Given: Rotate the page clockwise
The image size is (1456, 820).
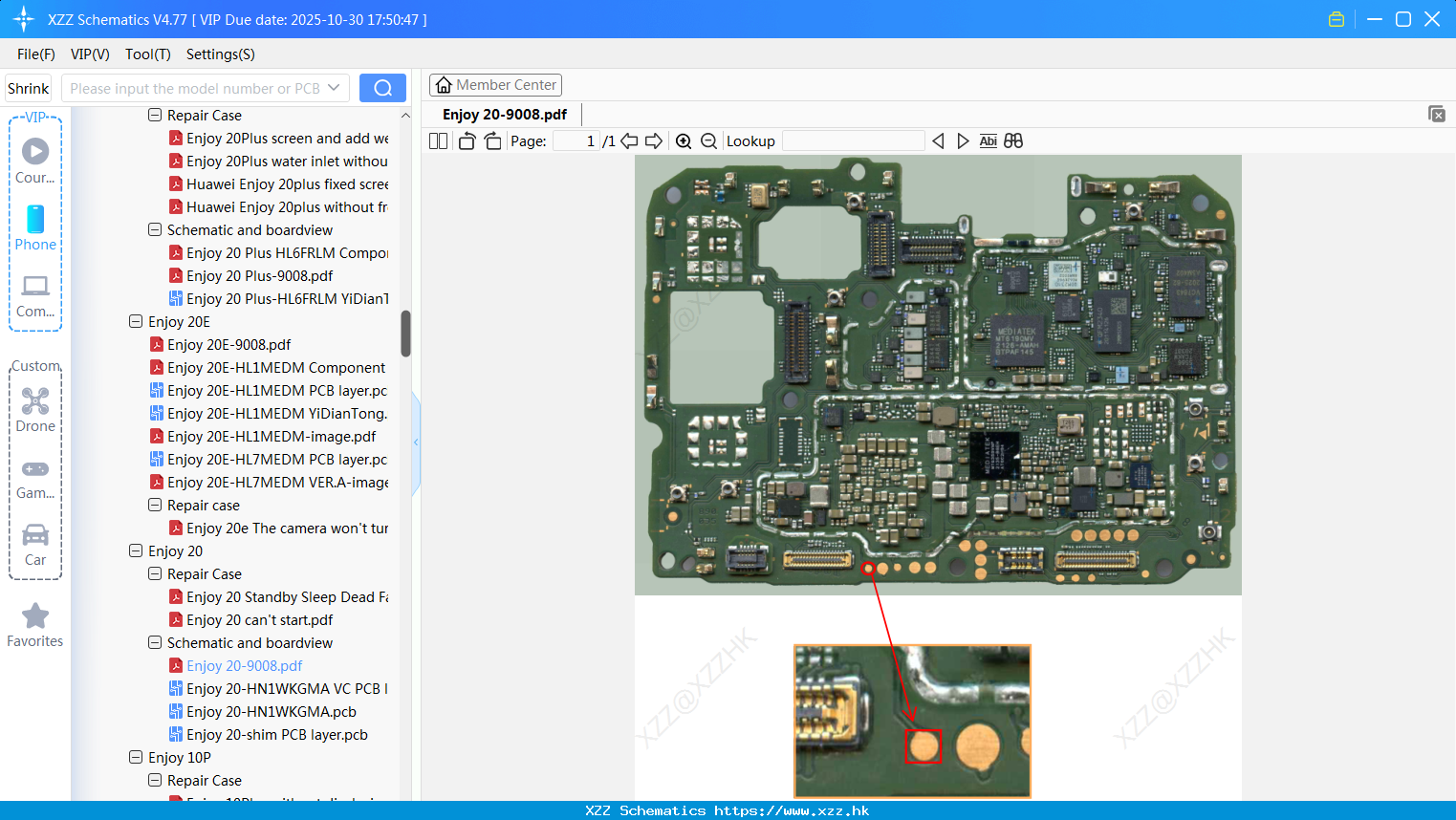Looking at the screenshot, I should pyautogui.click(x=492, y=140).
